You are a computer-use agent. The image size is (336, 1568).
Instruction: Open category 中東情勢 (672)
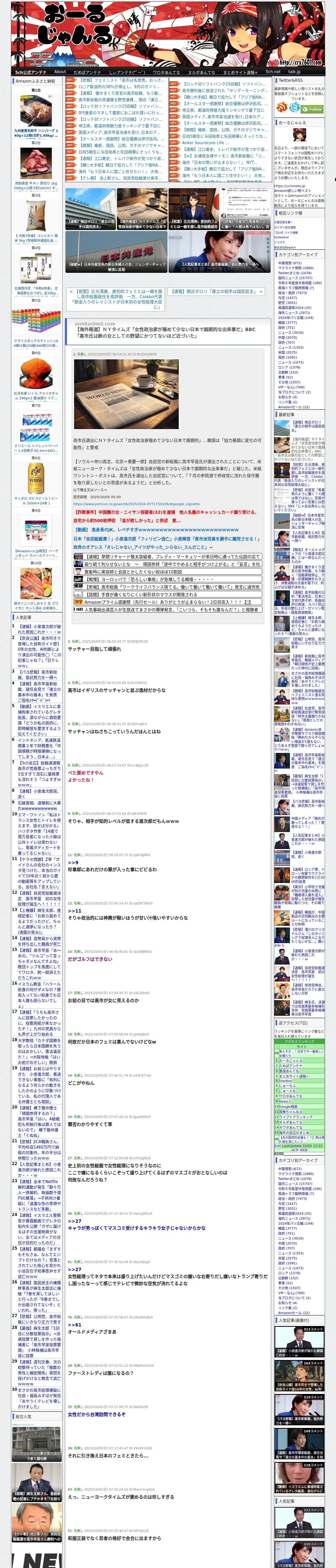[x=290, y=263]
